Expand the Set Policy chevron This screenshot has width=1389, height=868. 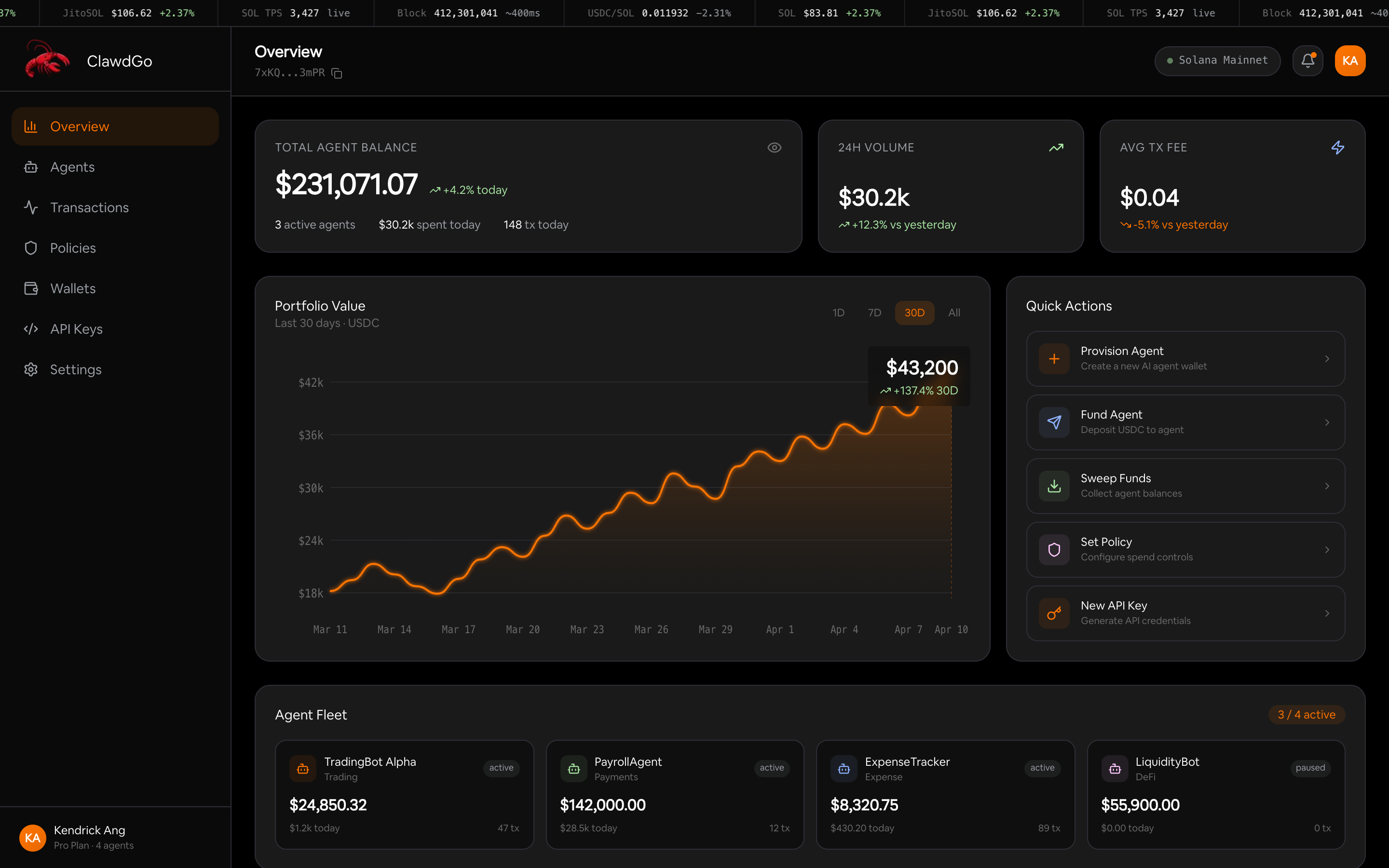[1327, 550]
